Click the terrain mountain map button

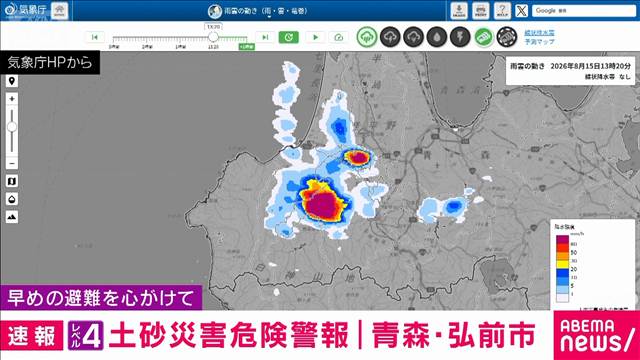pyautogui.click(x=12, y=217)
